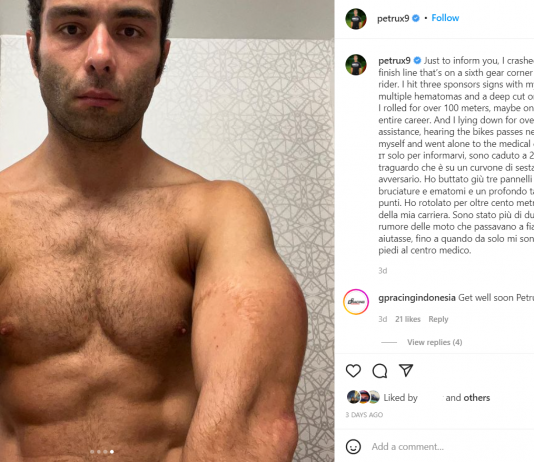Open the liker avatars beside Liked by

[363, 397]
